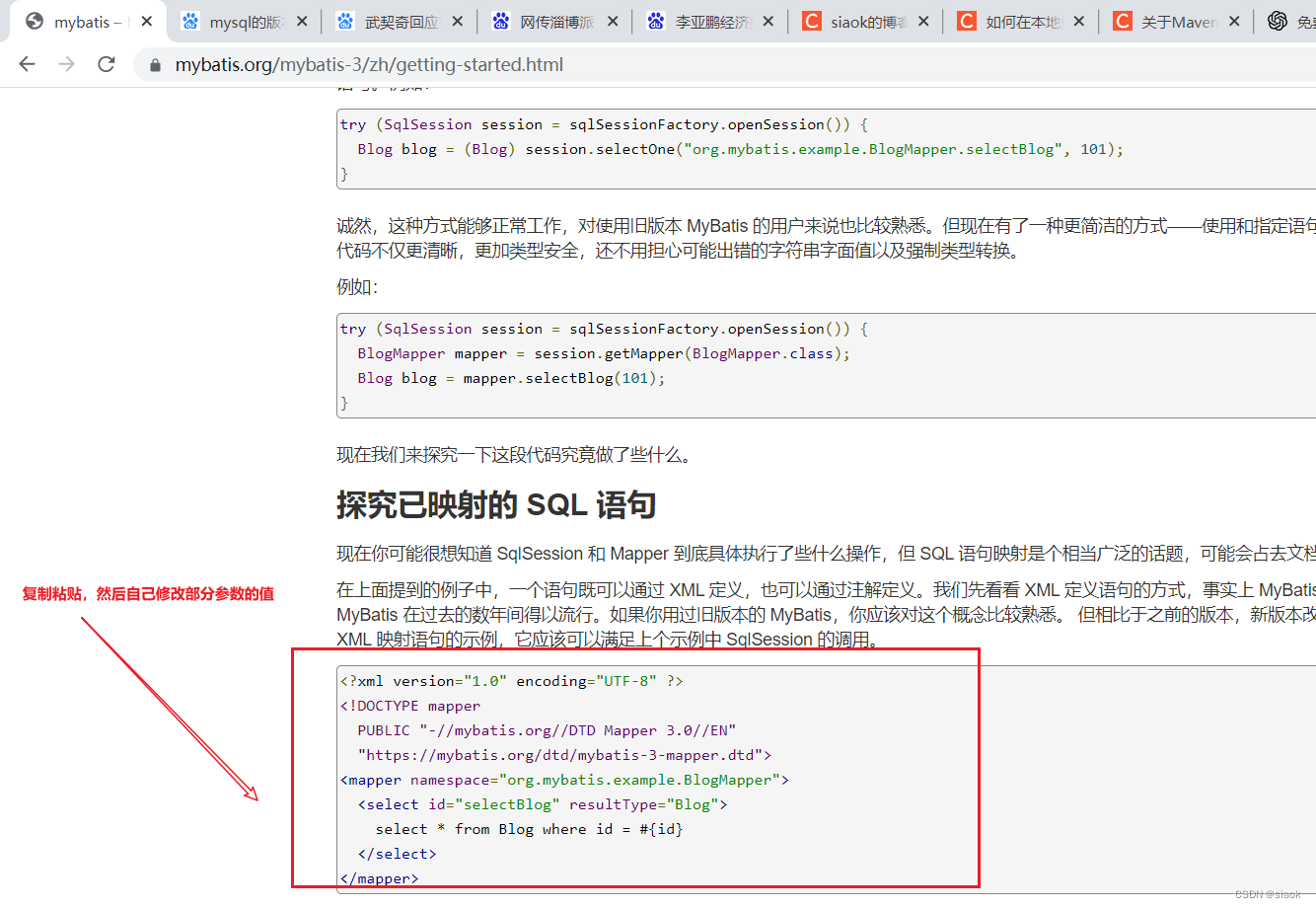The image size is (1316, 908).
Task: Click Baidu favicon on mysql的版 tab
Action: point(190,21)
